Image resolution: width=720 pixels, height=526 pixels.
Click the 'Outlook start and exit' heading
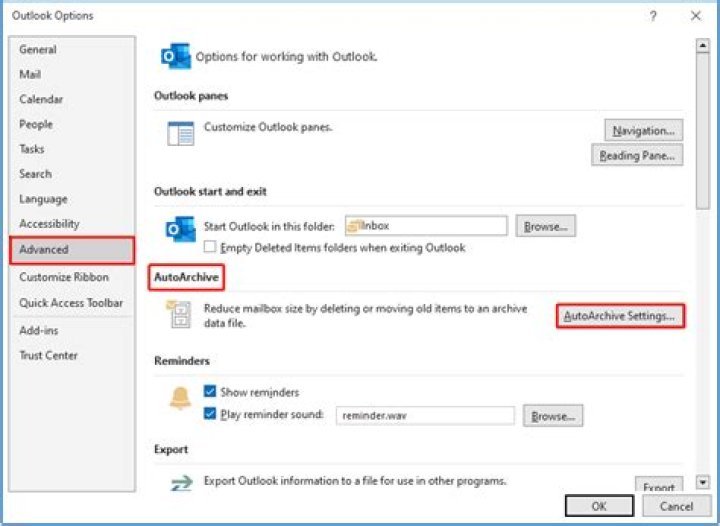[210, 191]
